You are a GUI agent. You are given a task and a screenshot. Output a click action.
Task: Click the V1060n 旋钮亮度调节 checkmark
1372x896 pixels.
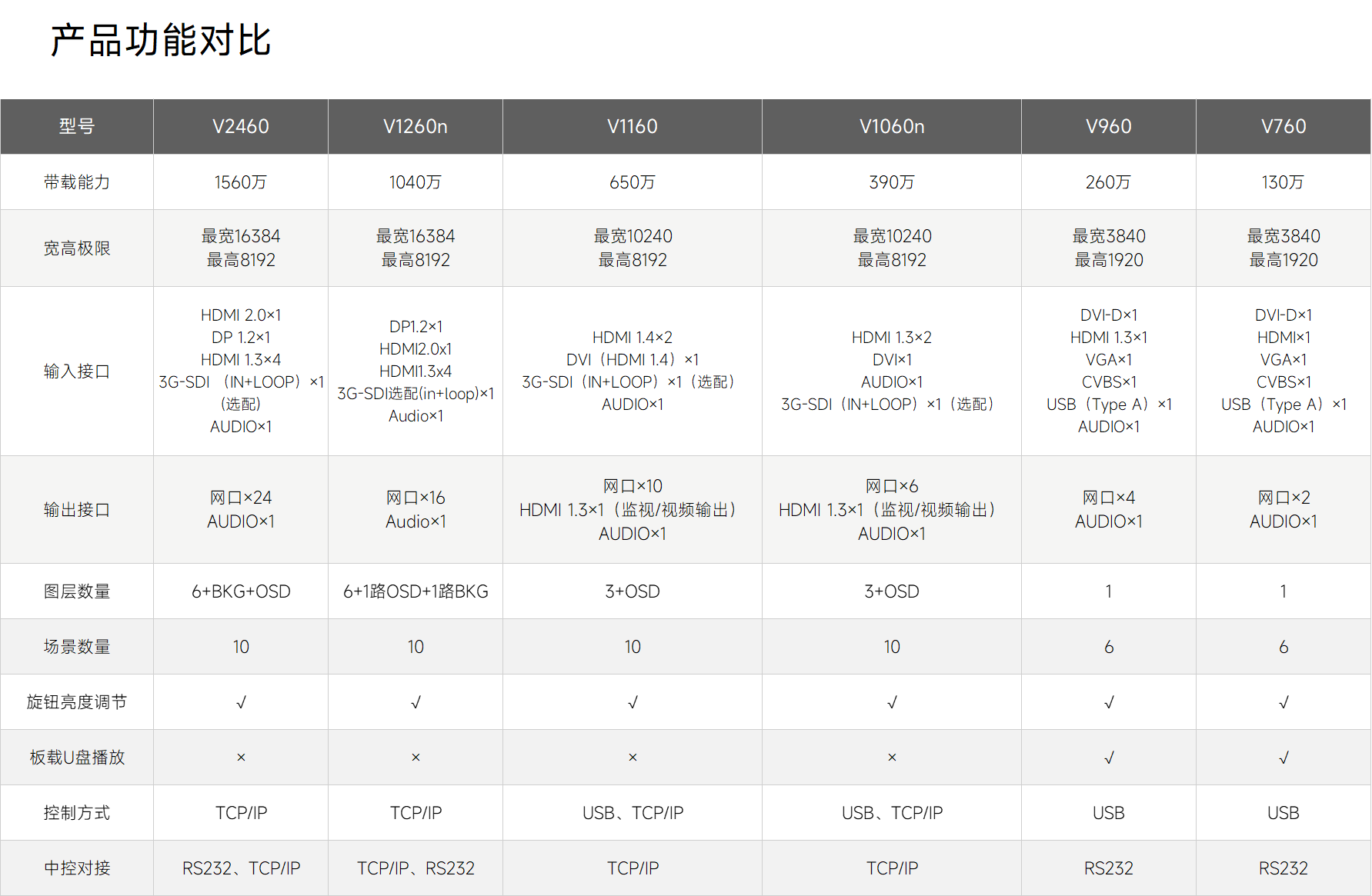pyautogui.click(x=891, y=702)
